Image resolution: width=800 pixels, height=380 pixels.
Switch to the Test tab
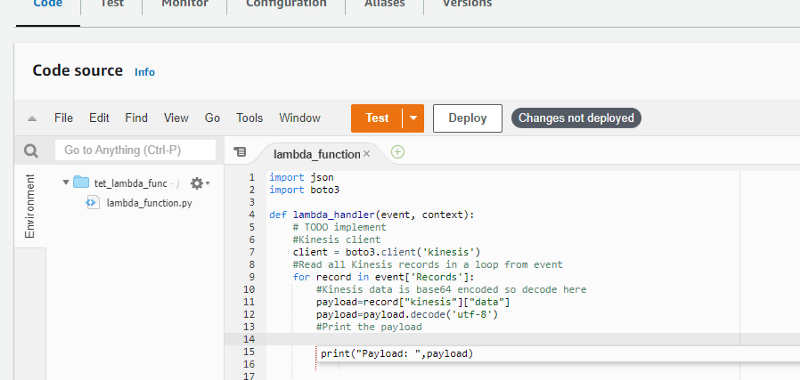[111, 4]
